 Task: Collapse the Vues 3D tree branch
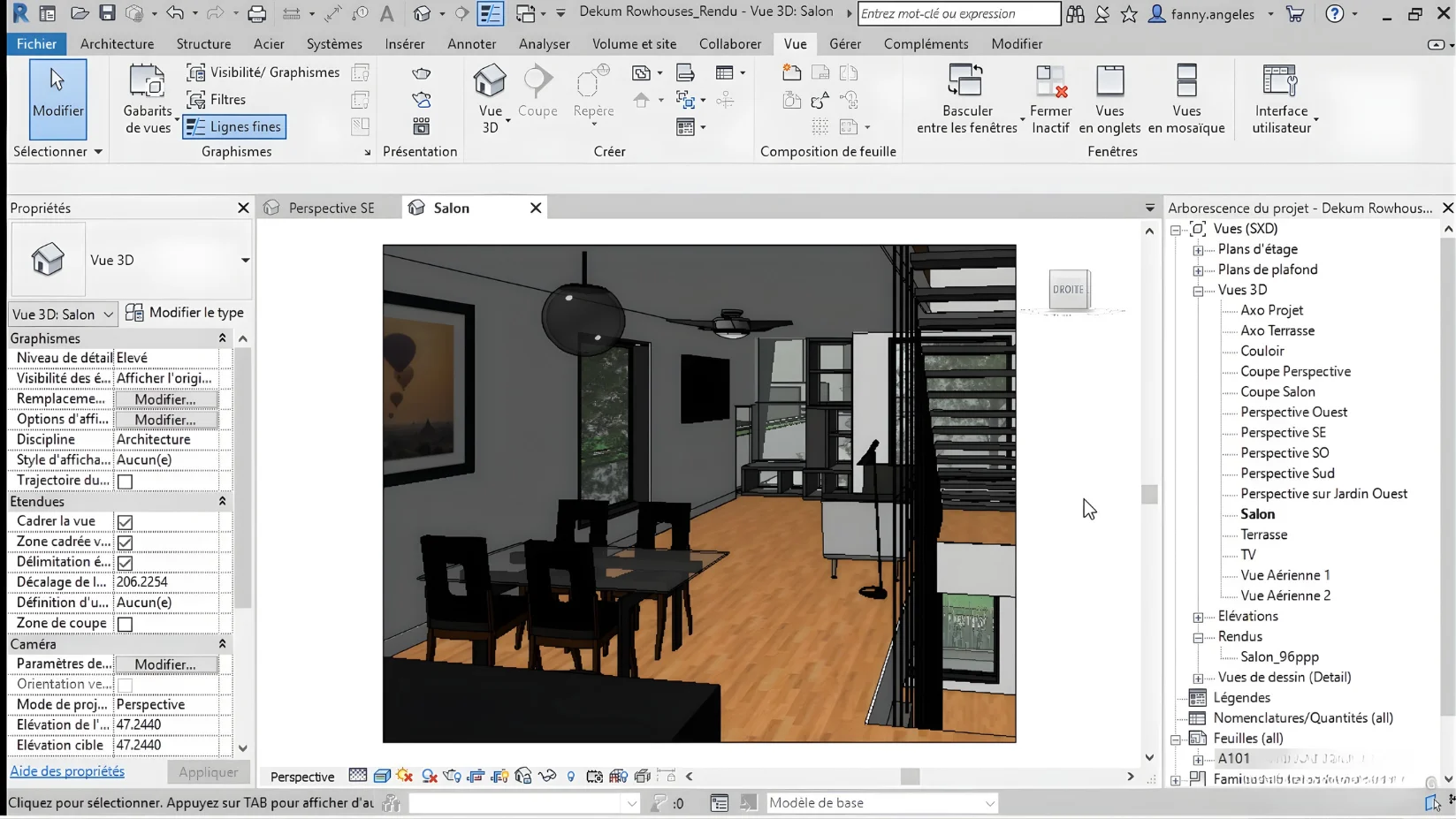(1198, 290)
